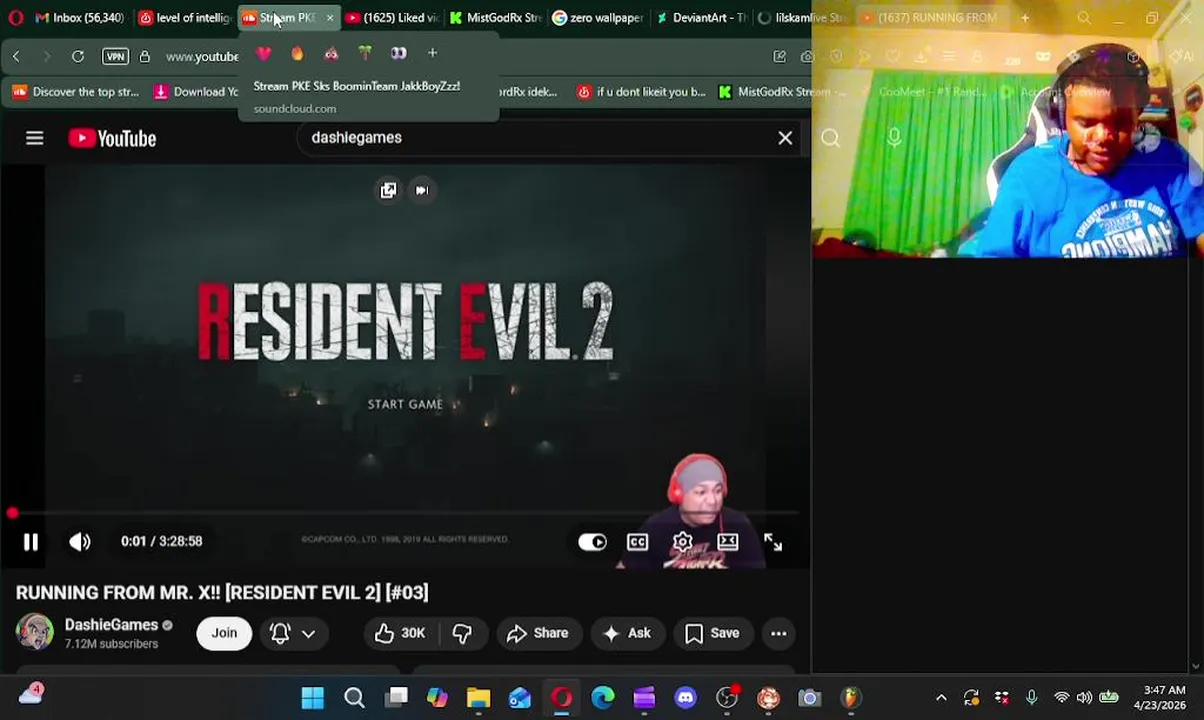Switch to the zero wallpaper Google tab
Image resolution: width=1204 pixels, height=720 pixels.
(x=598, y=18)
